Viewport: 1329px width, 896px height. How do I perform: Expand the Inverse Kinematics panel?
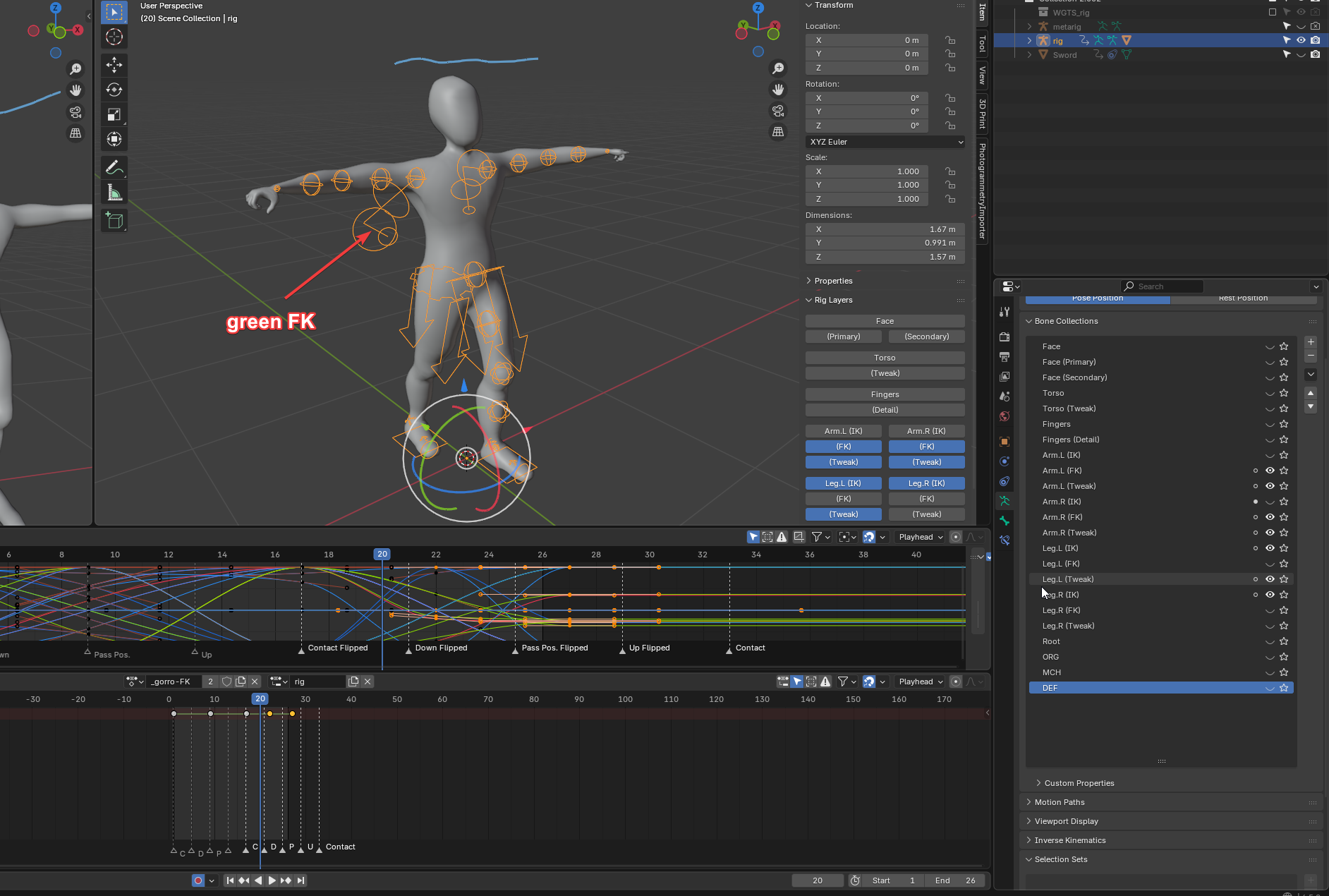coord(1069,840)
